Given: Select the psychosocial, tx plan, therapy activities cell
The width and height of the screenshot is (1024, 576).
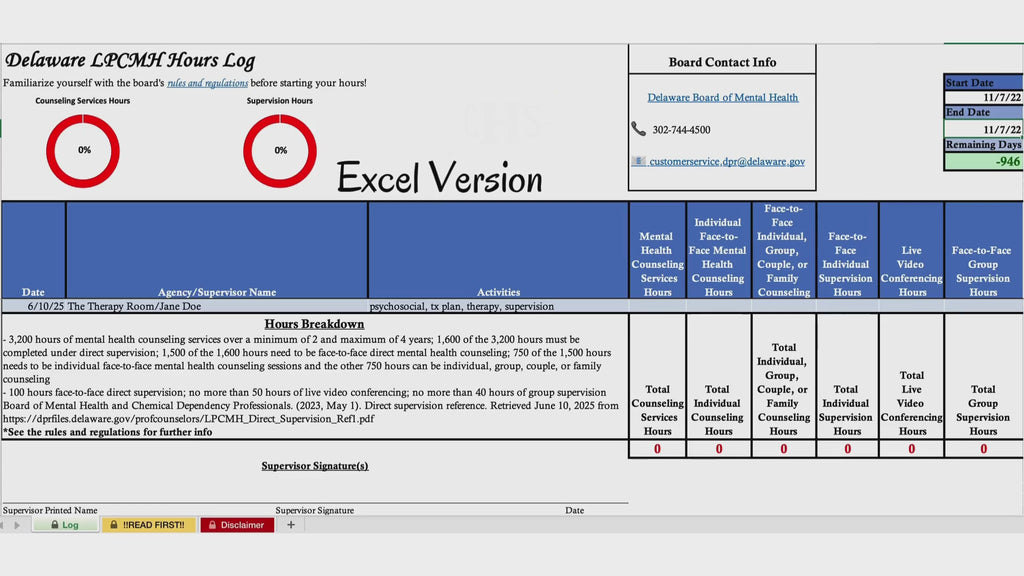Looking at the screenshot, I should click(498, 306).
